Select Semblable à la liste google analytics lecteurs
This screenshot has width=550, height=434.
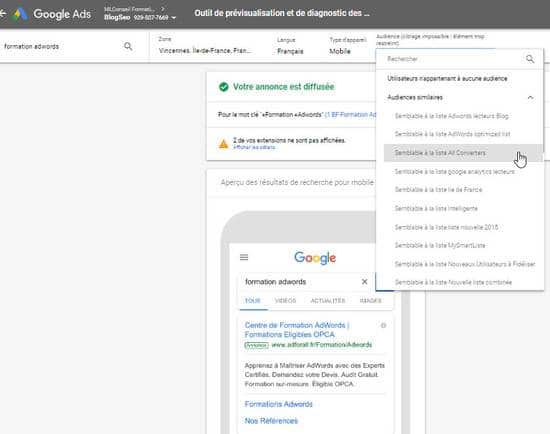coord(455,172)
